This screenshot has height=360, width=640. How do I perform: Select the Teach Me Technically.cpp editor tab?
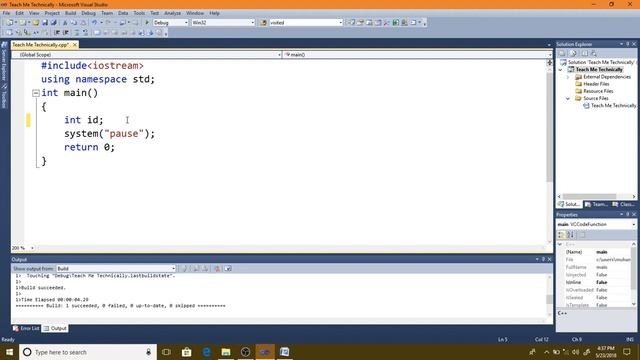[x=41, y=44]
